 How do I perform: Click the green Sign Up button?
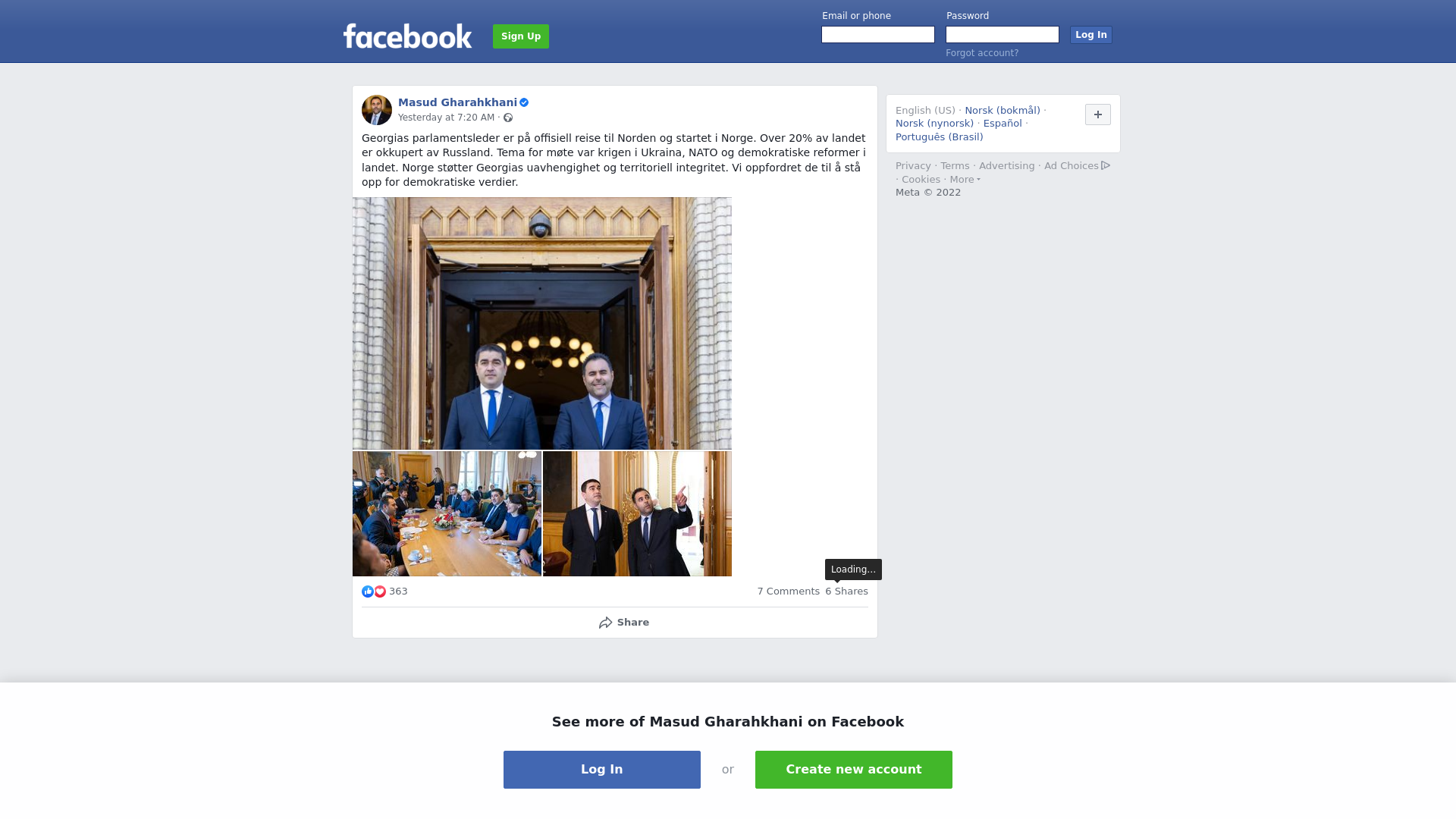coord(521,36)
